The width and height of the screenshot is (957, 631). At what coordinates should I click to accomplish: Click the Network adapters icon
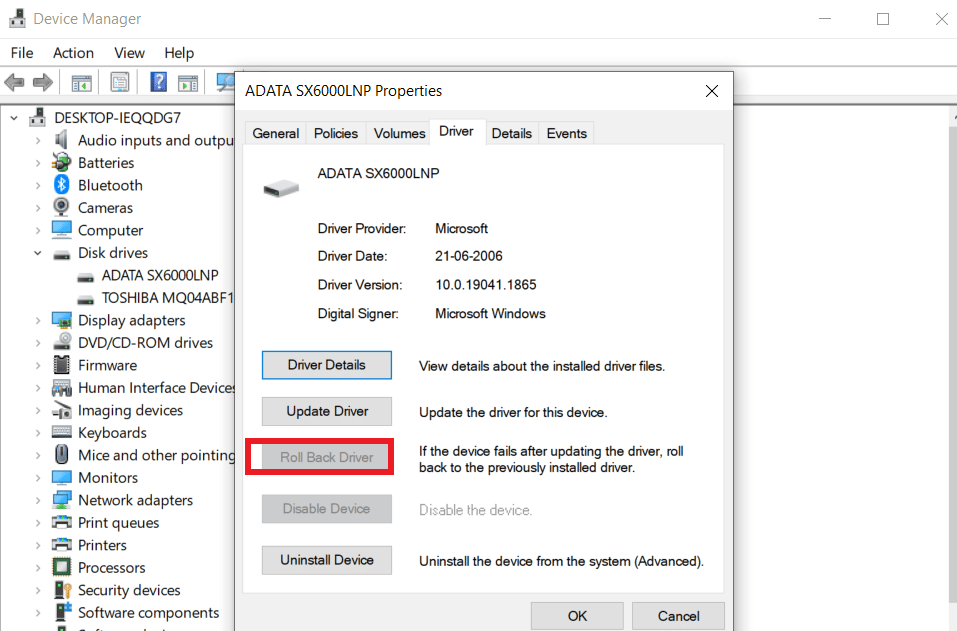(x=62, y=500)
